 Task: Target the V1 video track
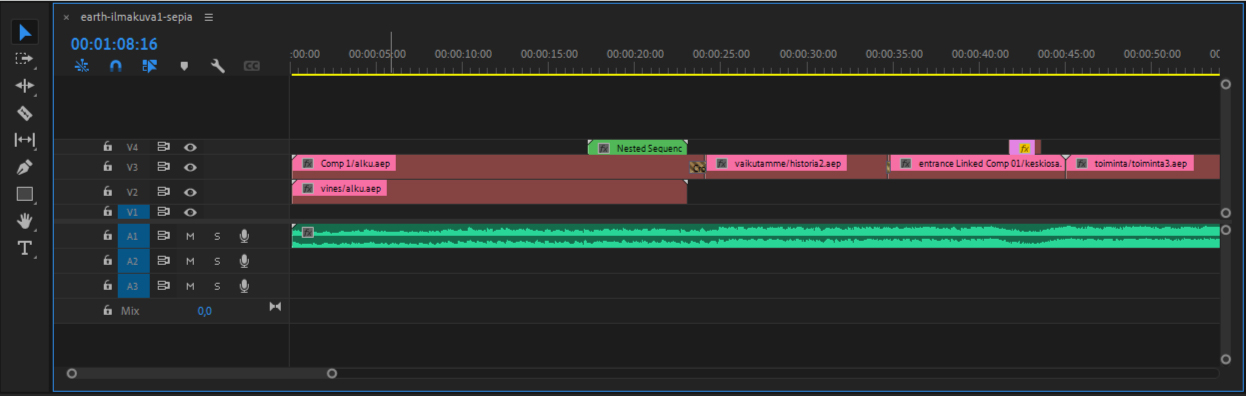pos(133,211)
